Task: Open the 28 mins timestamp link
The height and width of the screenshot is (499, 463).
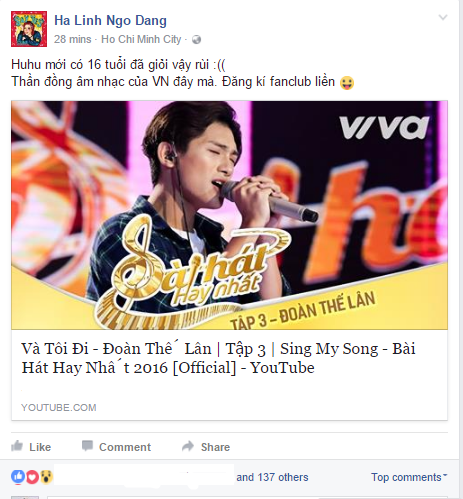Action: [73, 39]
